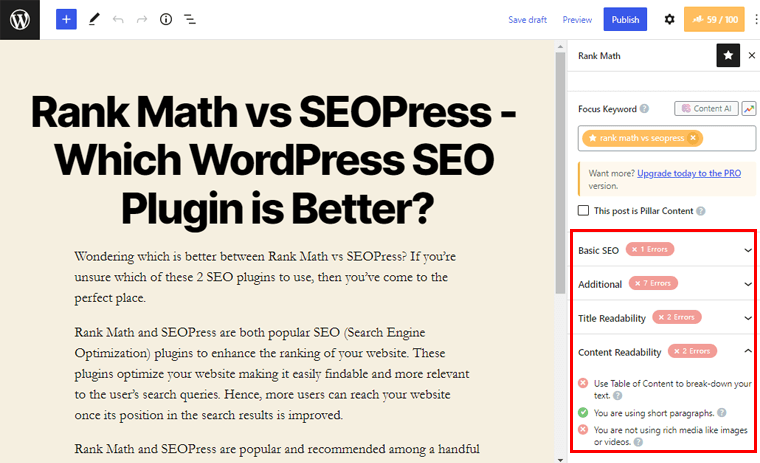This screenshot has width=760, height=463.
Task: Open the three-dot Options menu
Action: pos(756,19)
